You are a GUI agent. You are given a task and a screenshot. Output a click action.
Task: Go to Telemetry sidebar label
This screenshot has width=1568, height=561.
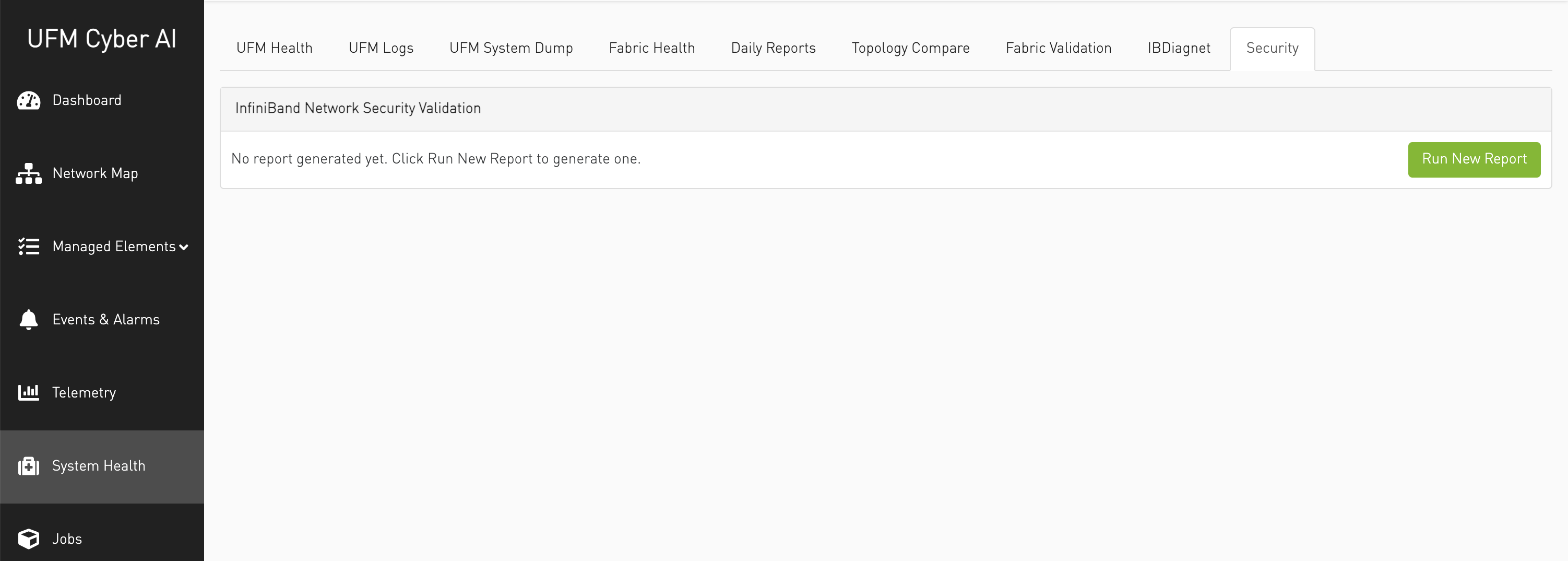(84, 393)
